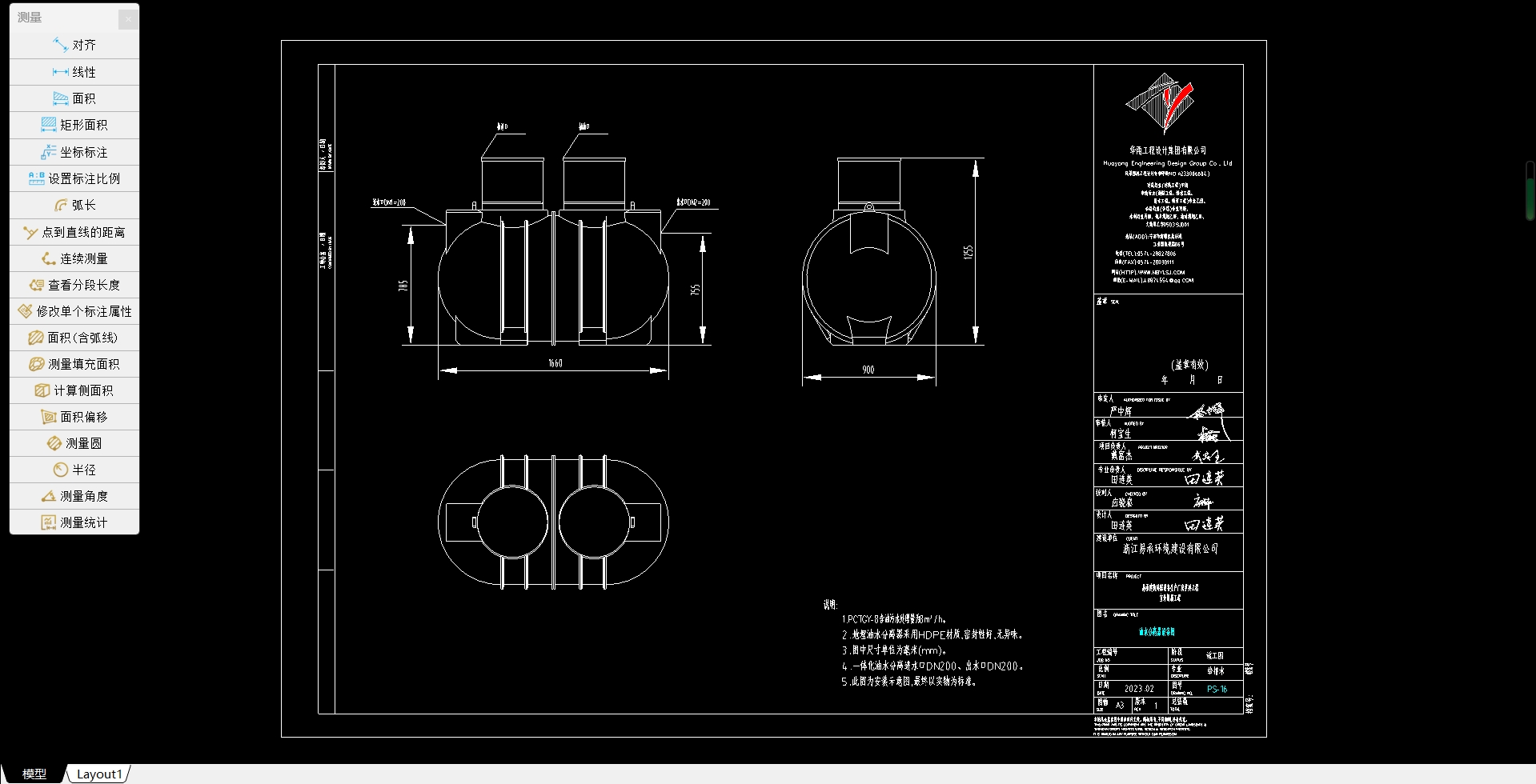Click the 说明 notes heading
This screenshot has width=1536, height=784.
pos(830,605)
